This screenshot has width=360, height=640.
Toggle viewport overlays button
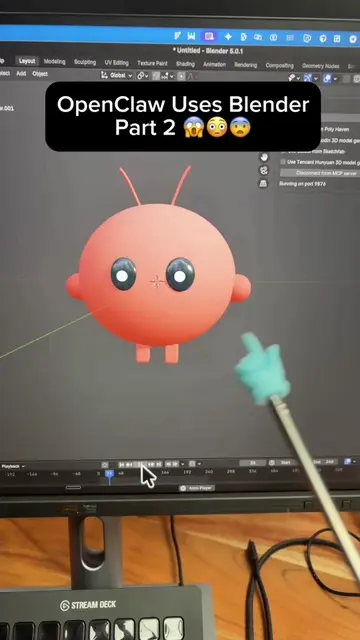pos(327,78)
